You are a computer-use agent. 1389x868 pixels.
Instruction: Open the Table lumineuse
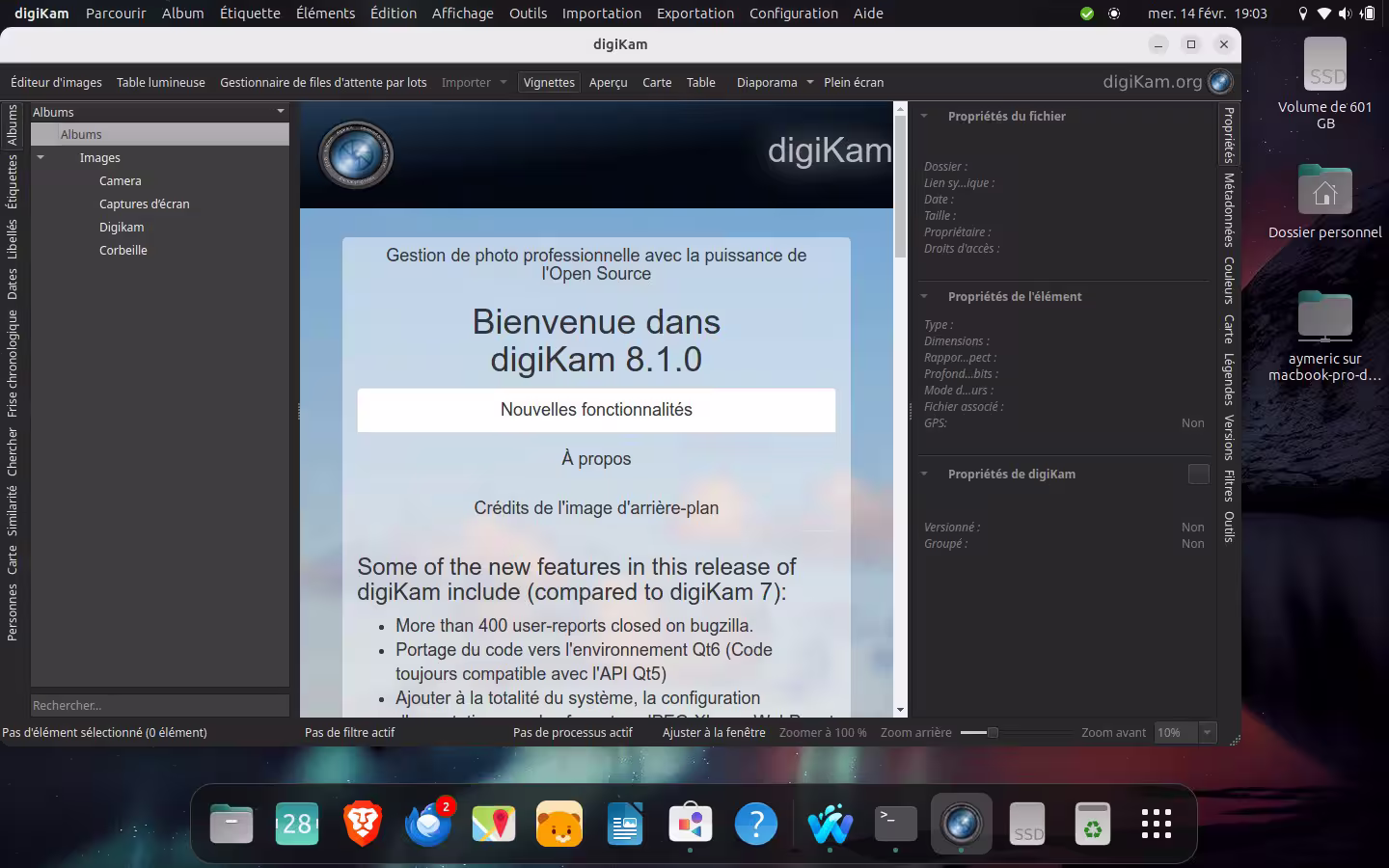point(161,82)
